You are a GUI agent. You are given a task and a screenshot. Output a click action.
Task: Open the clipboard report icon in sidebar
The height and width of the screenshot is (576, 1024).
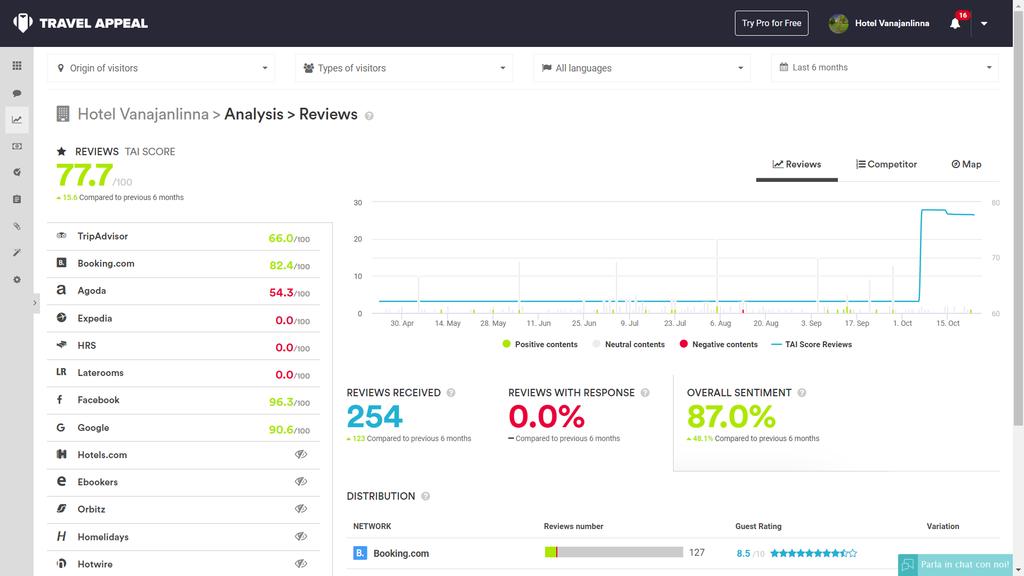(x=17, y=199)
